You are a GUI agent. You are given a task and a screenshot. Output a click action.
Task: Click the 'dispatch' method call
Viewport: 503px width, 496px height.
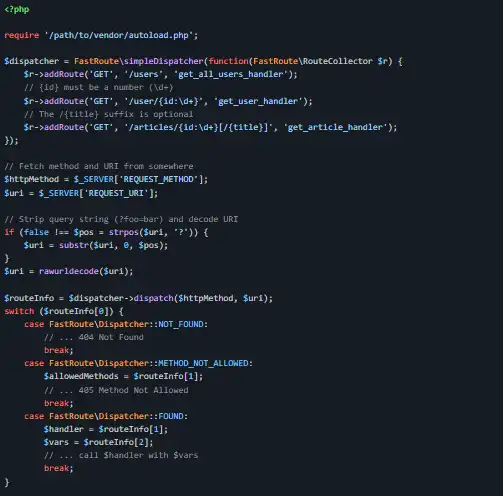point(153,298)
